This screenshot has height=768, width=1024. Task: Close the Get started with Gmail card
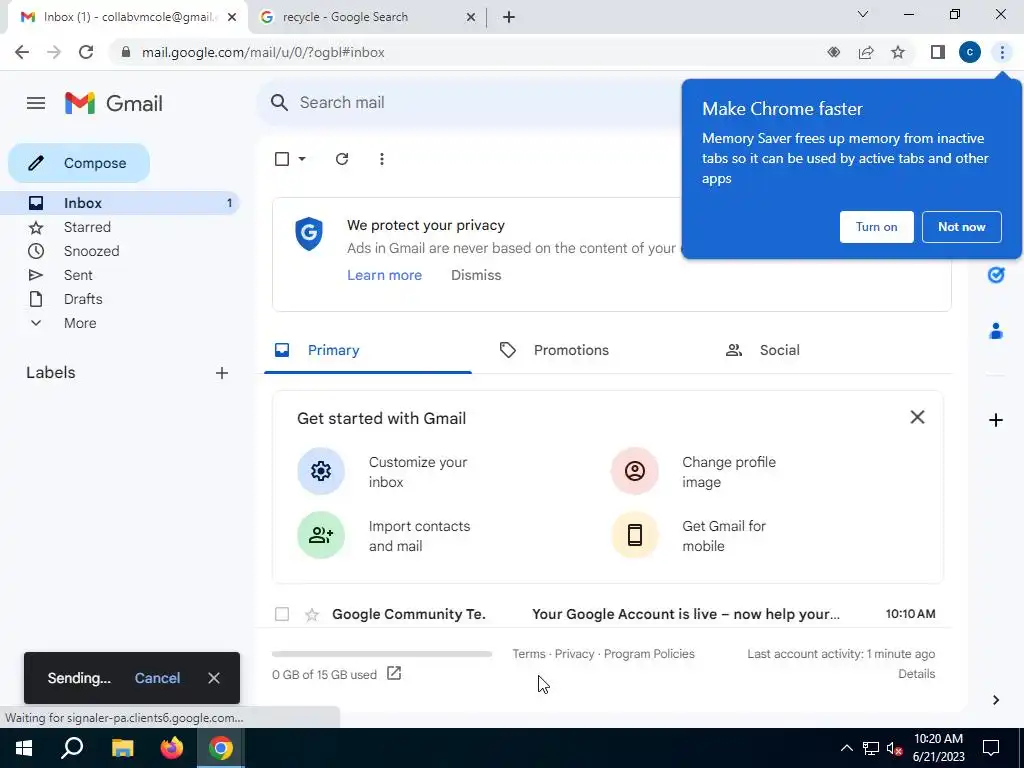[x=917, y=417]
